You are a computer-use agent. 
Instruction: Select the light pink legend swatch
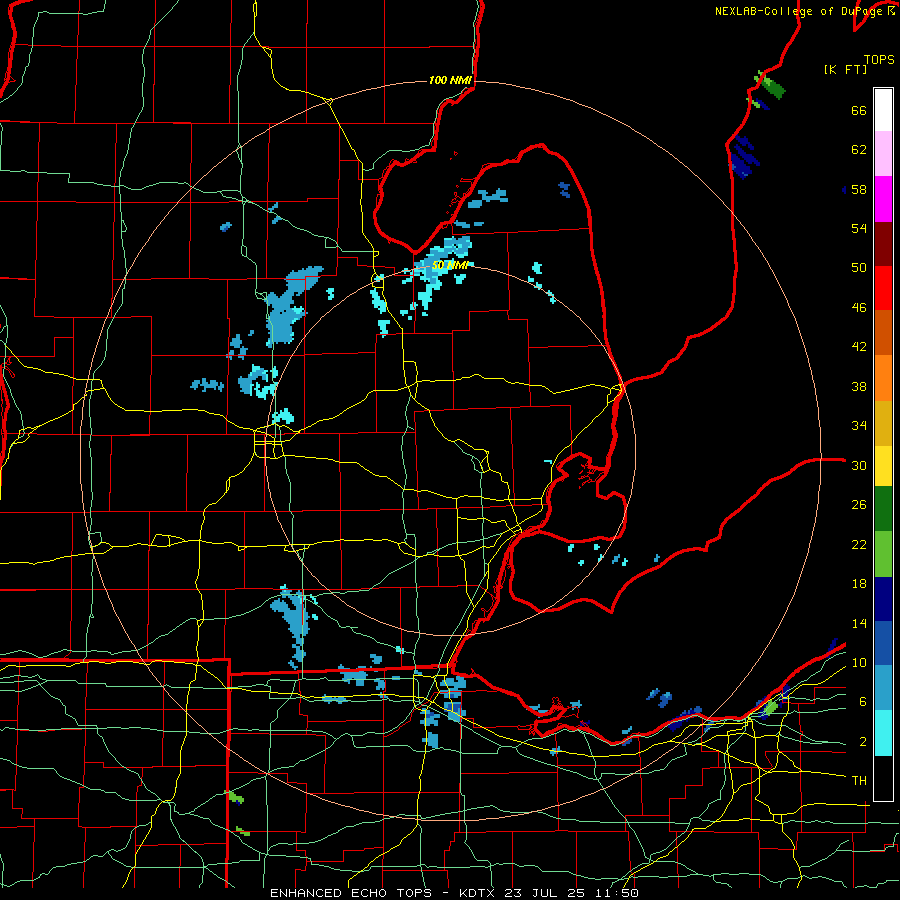883,153
